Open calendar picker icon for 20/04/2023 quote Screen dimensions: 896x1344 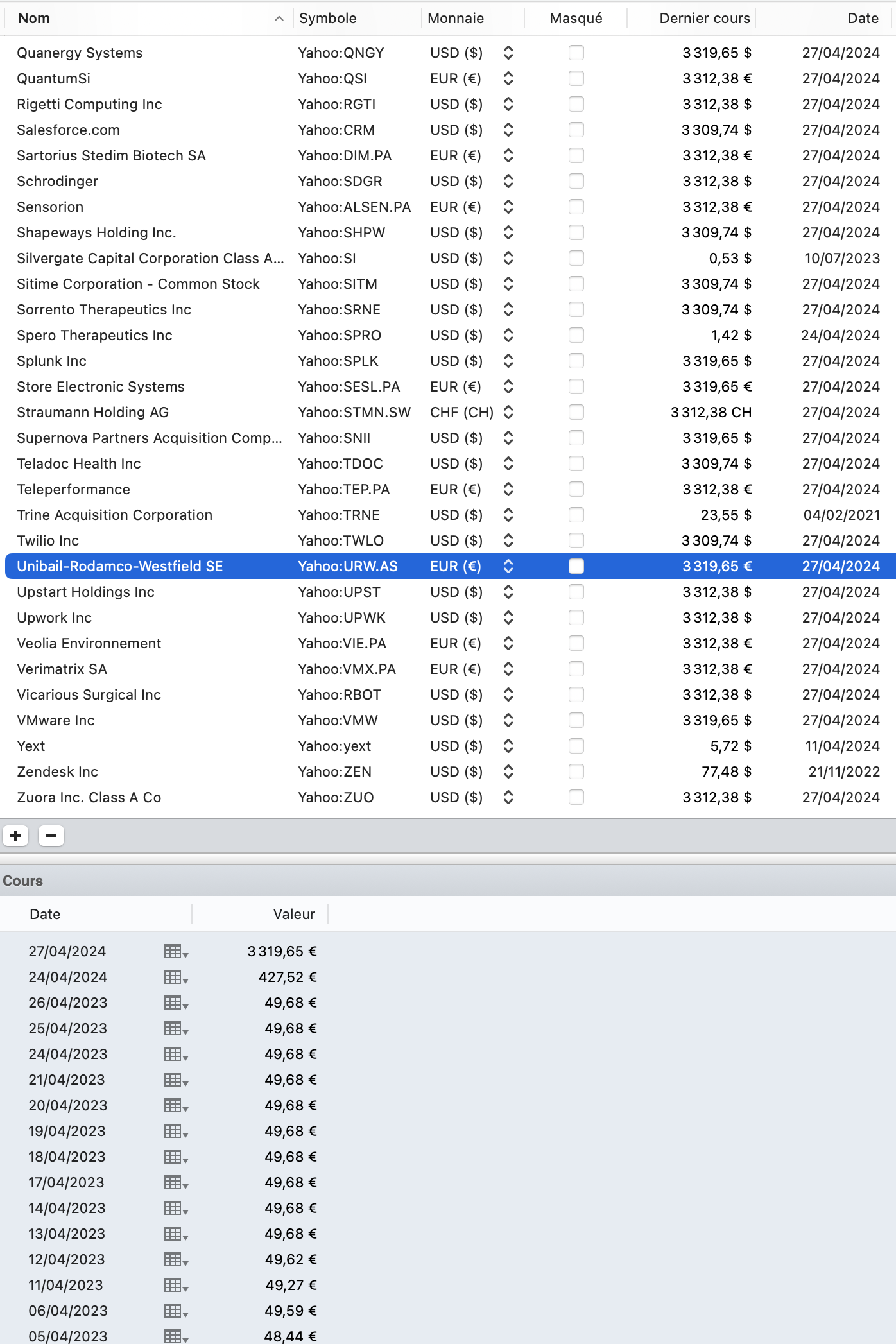coord(176,1106)
